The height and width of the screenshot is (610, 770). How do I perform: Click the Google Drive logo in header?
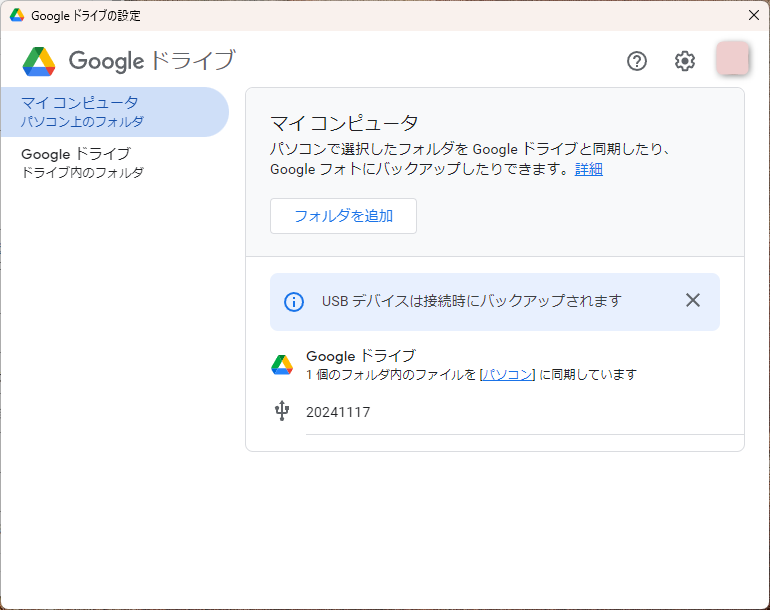(39, 61)
